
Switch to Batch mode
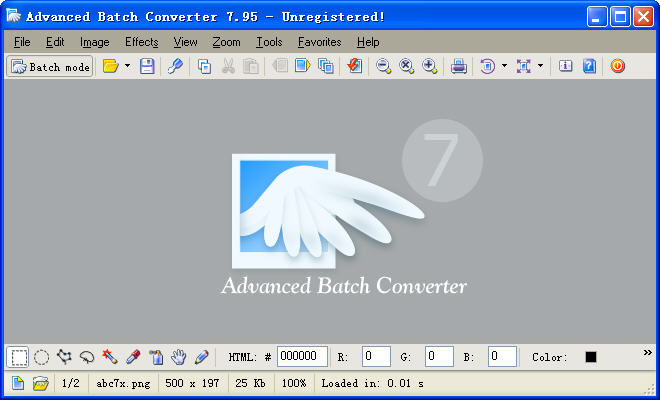tap(50, 67)
